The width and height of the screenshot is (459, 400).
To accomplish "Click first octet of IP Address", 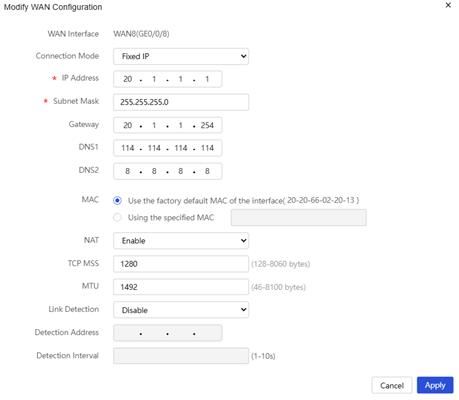I will pyautogui.click(x=127, y=79).
